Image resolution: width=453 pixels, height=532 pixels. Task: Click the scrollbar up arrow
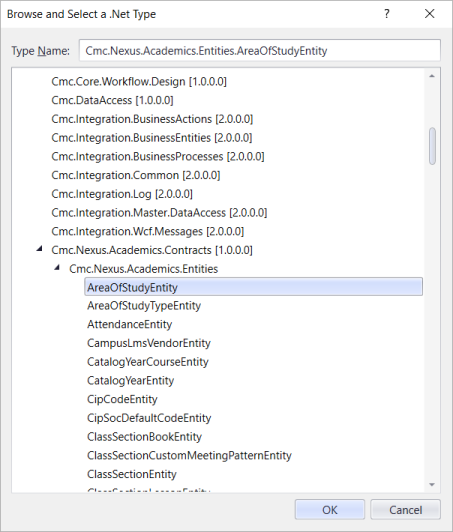click(x=432, y=76)
